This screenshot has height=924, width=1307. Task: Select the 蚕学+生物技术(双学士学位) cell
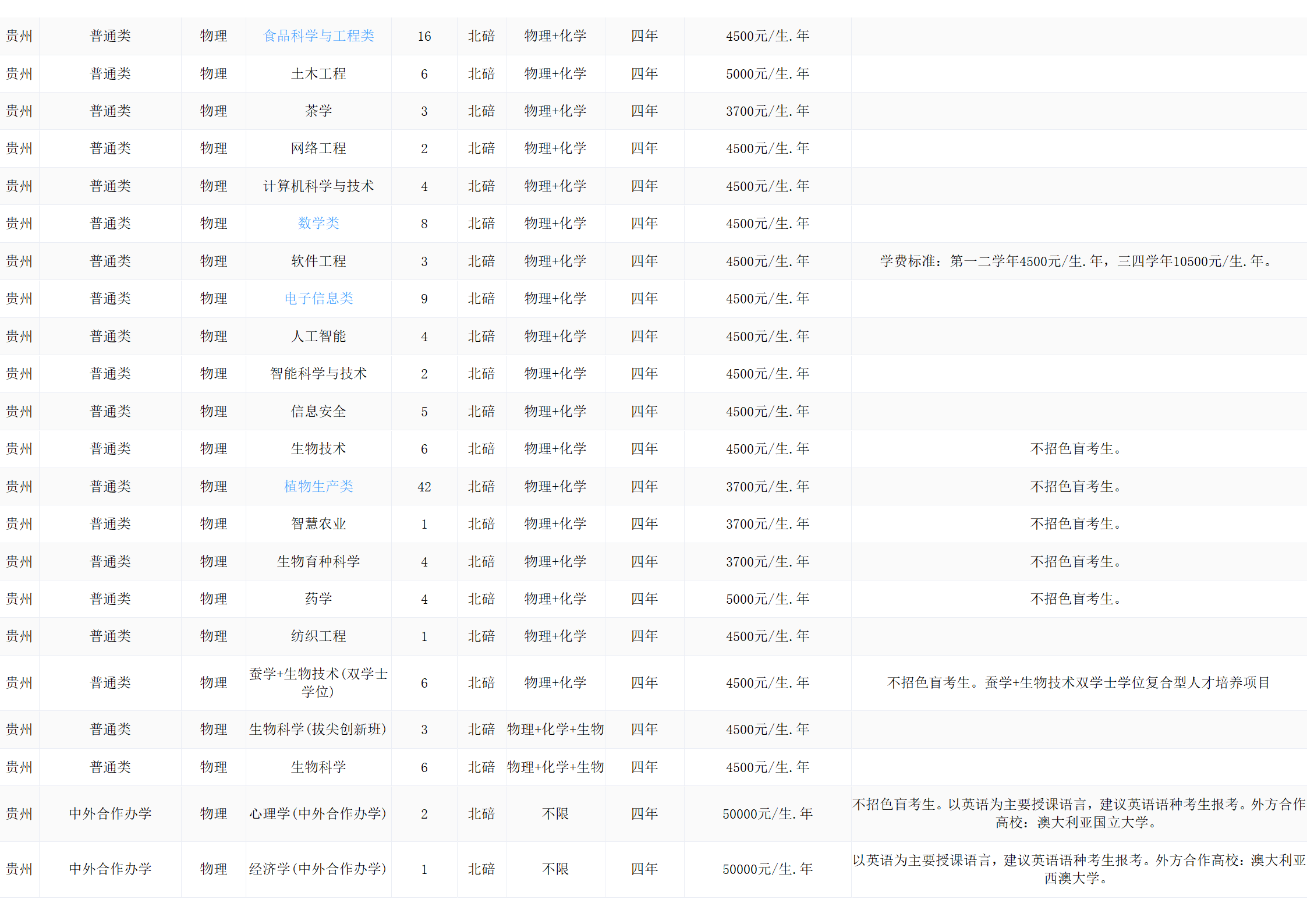tap(318, 683)
